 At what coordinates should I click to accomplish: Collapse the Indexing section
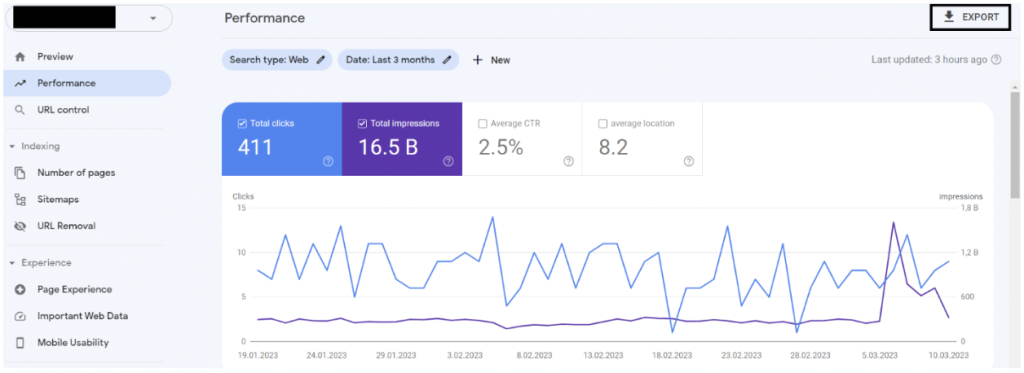[12, 146]
